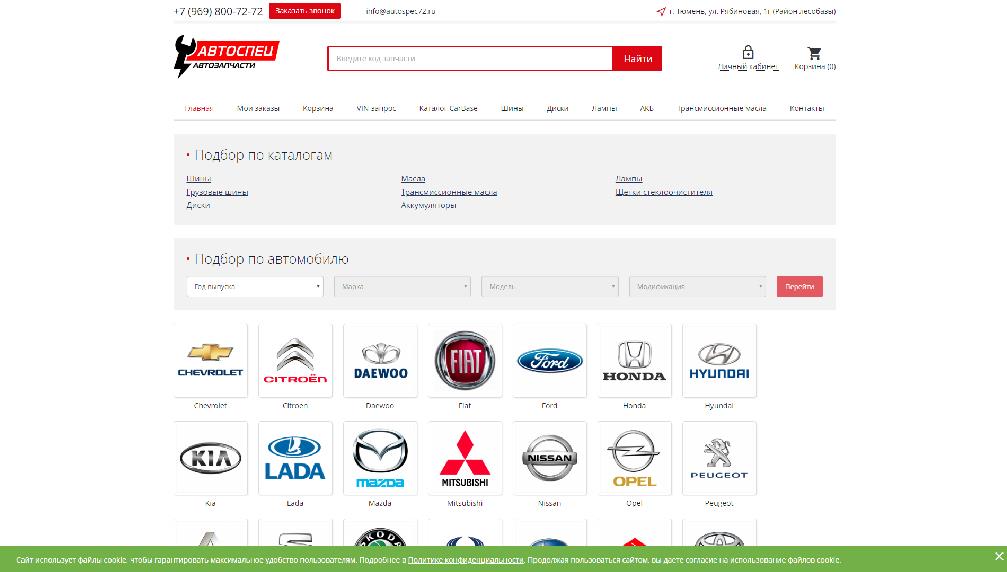Click the Лампы catalog link
Viewport: 1007px width, 572px height.
[x=629, y=178]
